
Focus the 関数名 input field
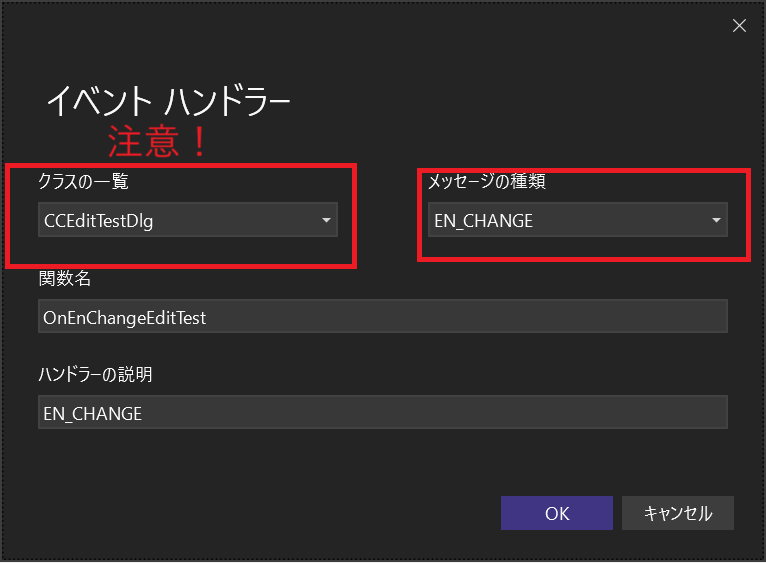[382, 317]
